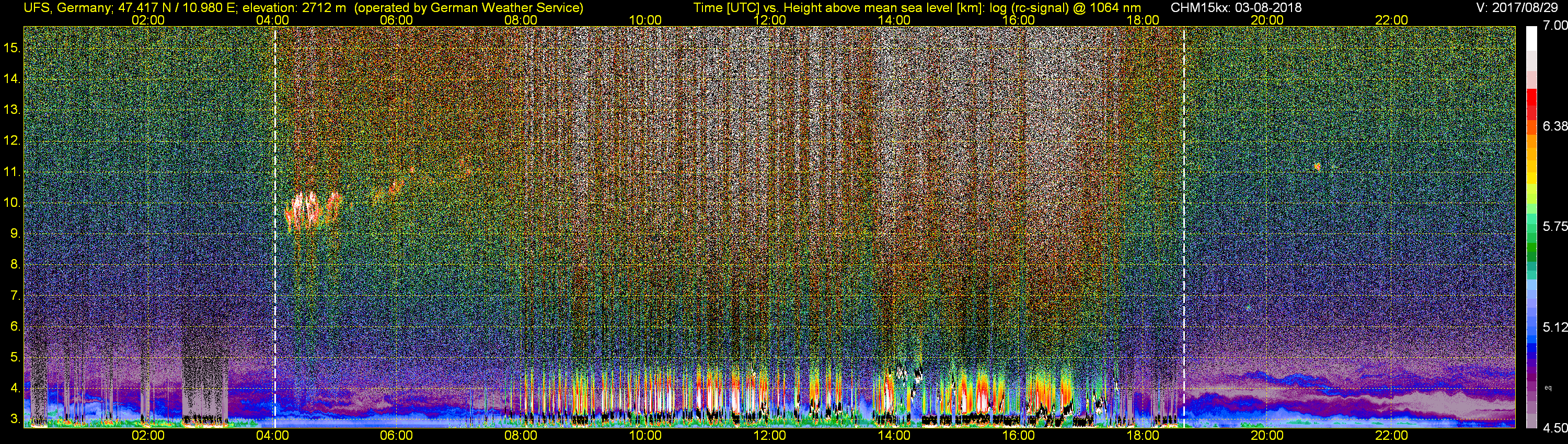Click the 16:00 label on the bottom time axis
Viewport: 1568px width, 444px height.
(1018, 436)
